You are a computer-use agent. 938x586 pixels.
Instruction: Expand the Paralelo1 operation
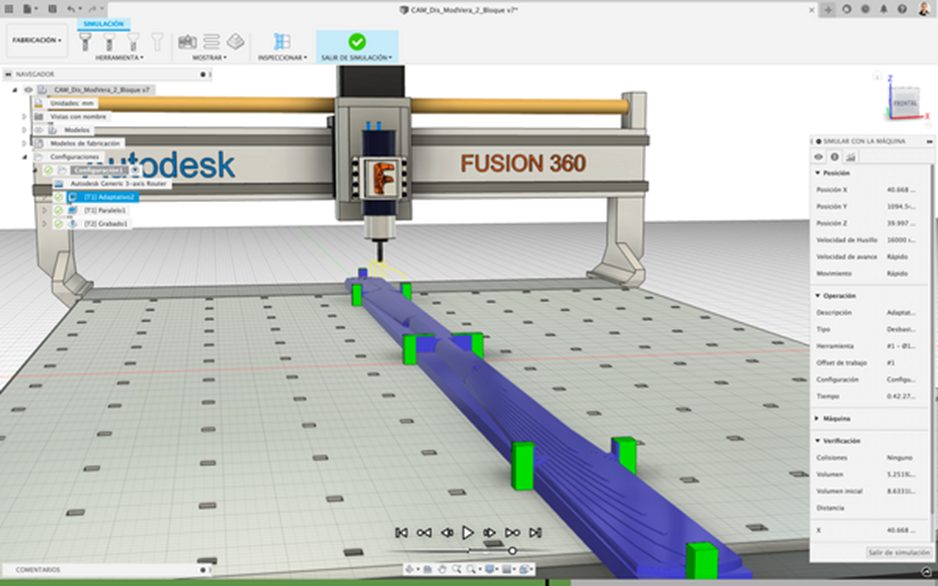(x=44, y=210)
